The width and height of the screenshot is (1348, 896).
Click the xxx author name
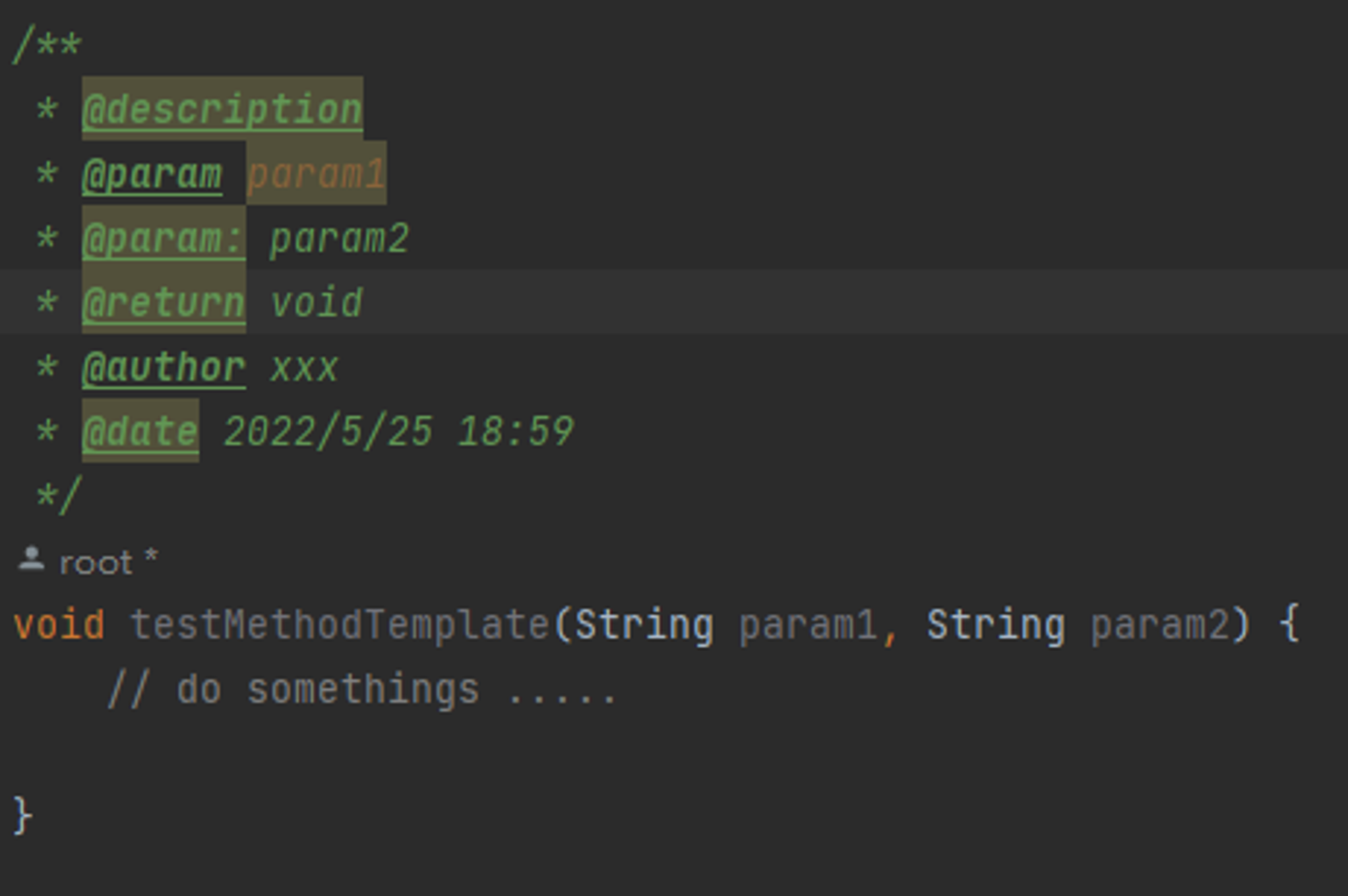click(304, 369)
